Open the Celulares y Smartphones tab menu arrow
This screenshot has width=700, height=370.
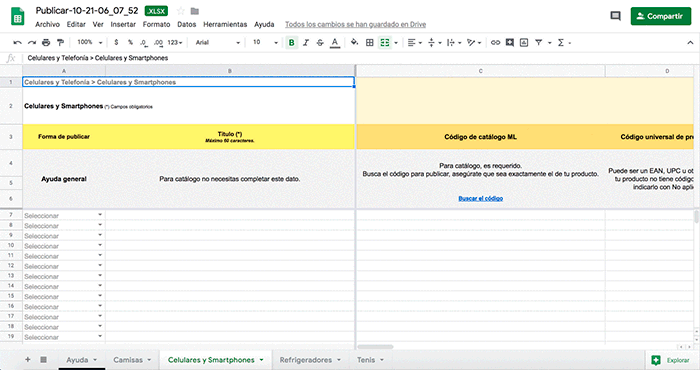pyautogui.click(x=262, y=360)
